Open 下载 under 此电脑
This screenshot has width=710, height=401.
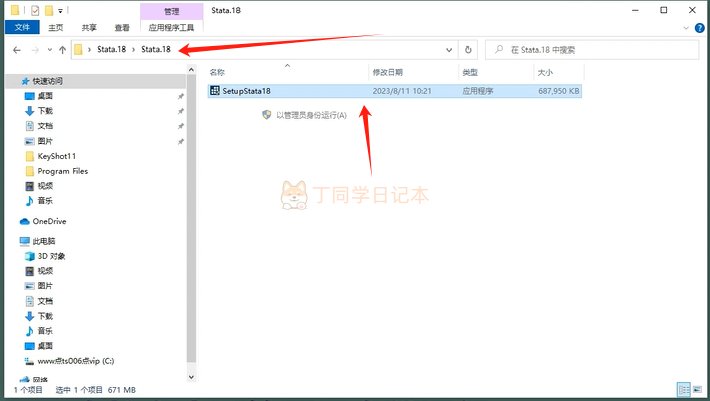point(45,316)
